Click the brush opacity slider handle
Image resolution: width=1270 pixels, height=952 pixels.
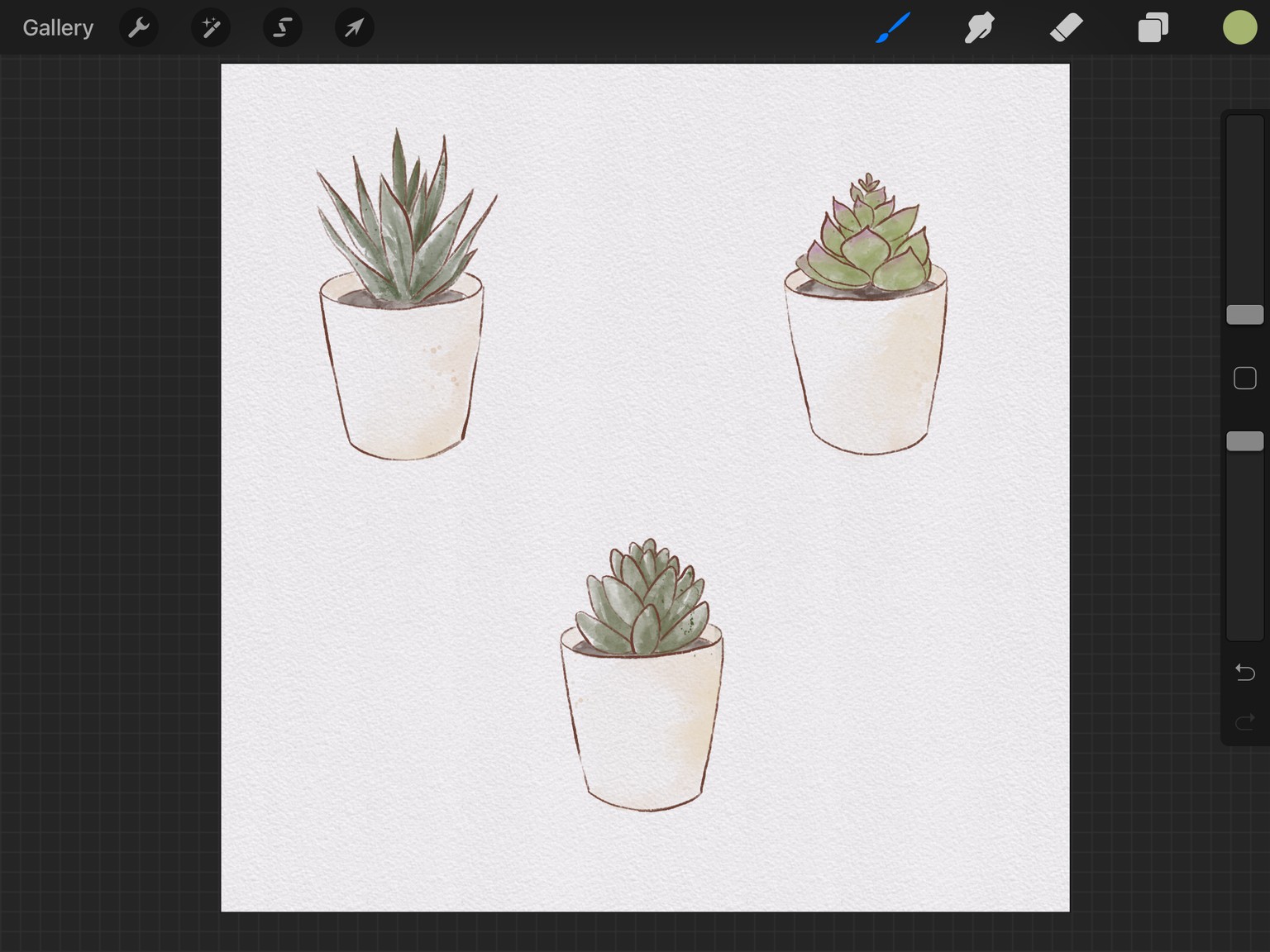(x=1245, y=441)
